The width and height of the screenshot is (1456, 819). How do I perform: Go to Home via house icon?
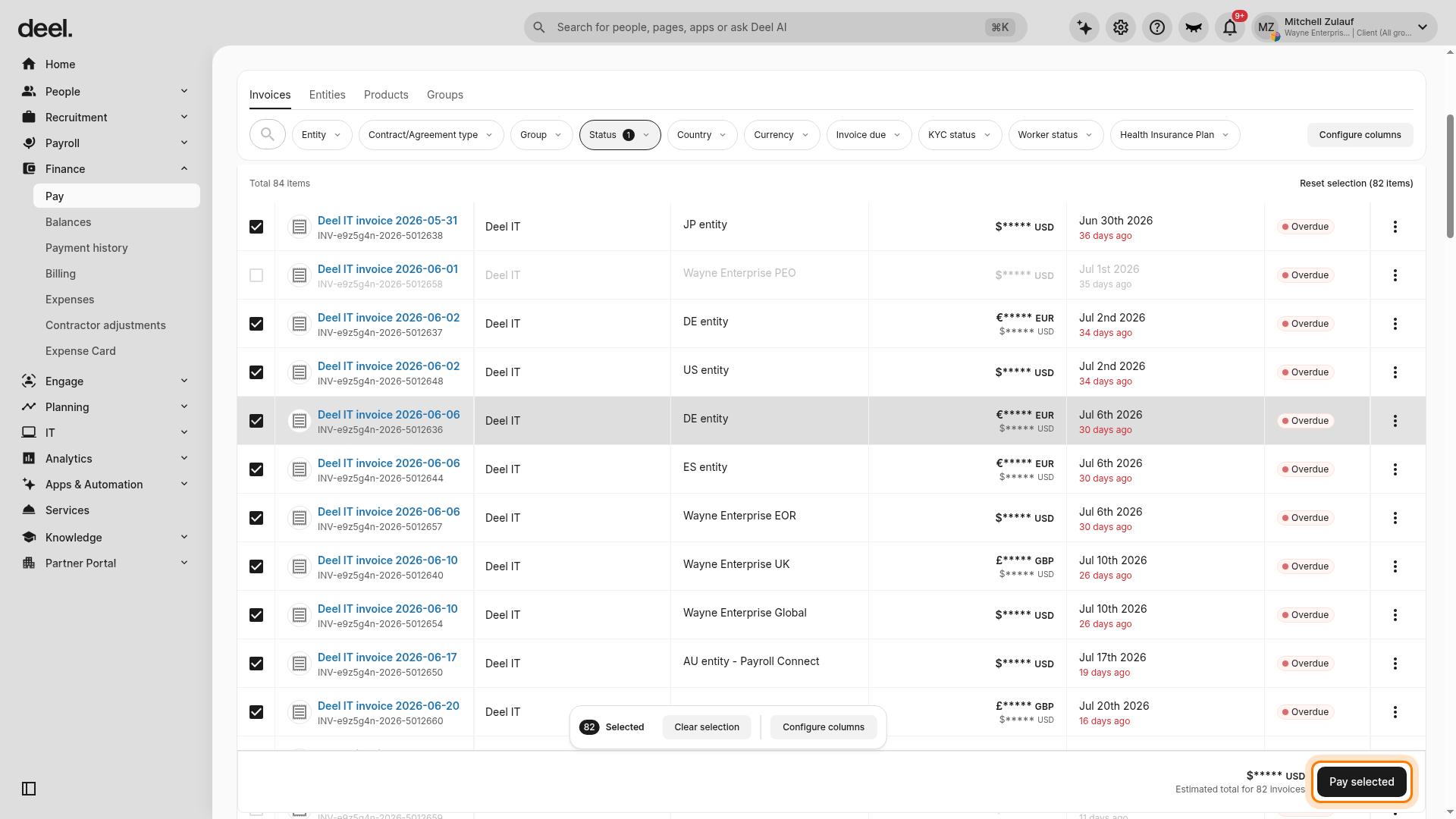click(x=29, y=64)
